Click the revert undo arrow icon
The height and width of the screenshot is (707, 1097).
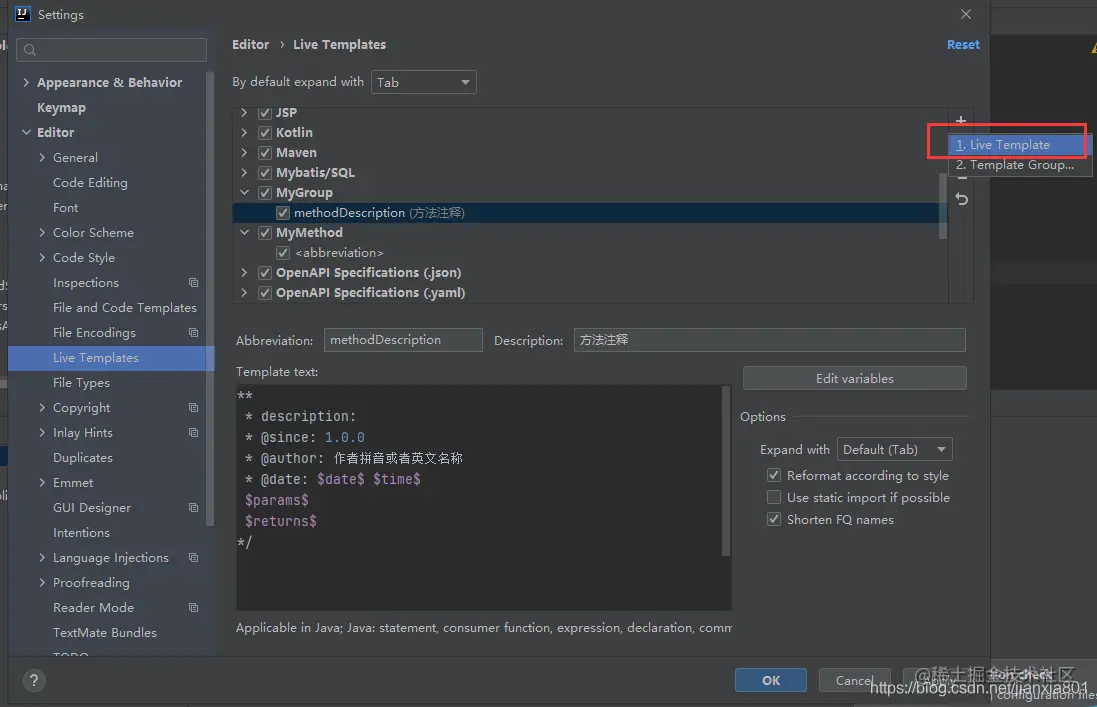tap(961, 199)
